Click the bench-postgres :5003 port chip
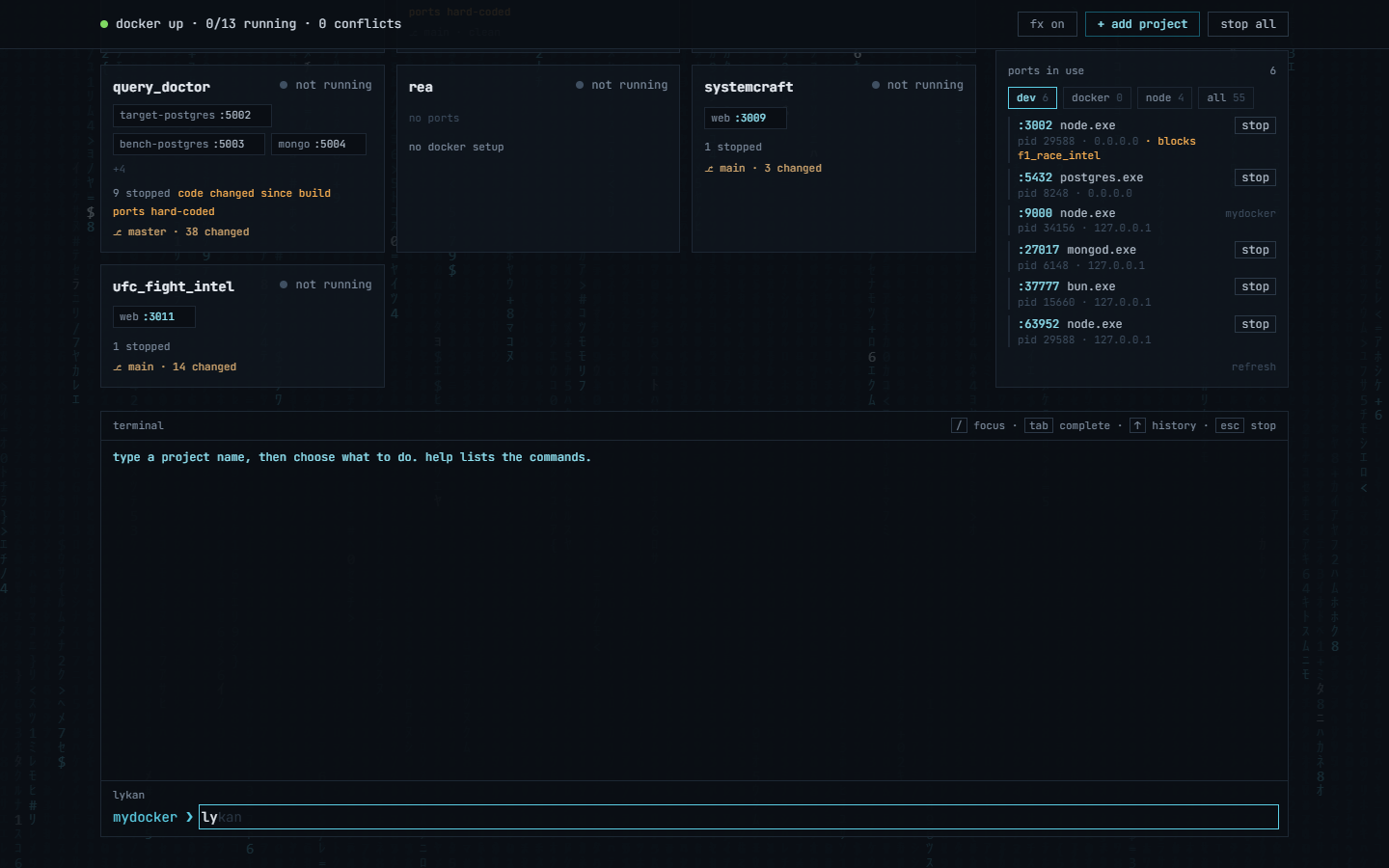Image resolution: width=1389 pixels, height=868 pixels. [x=189, y=145]
